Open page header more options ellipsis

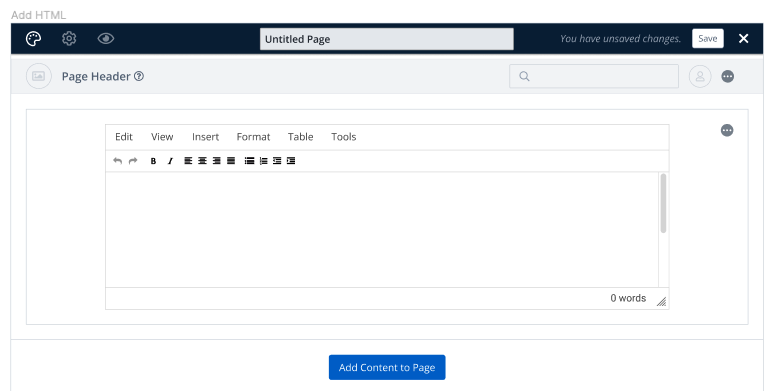click(728, 76)
